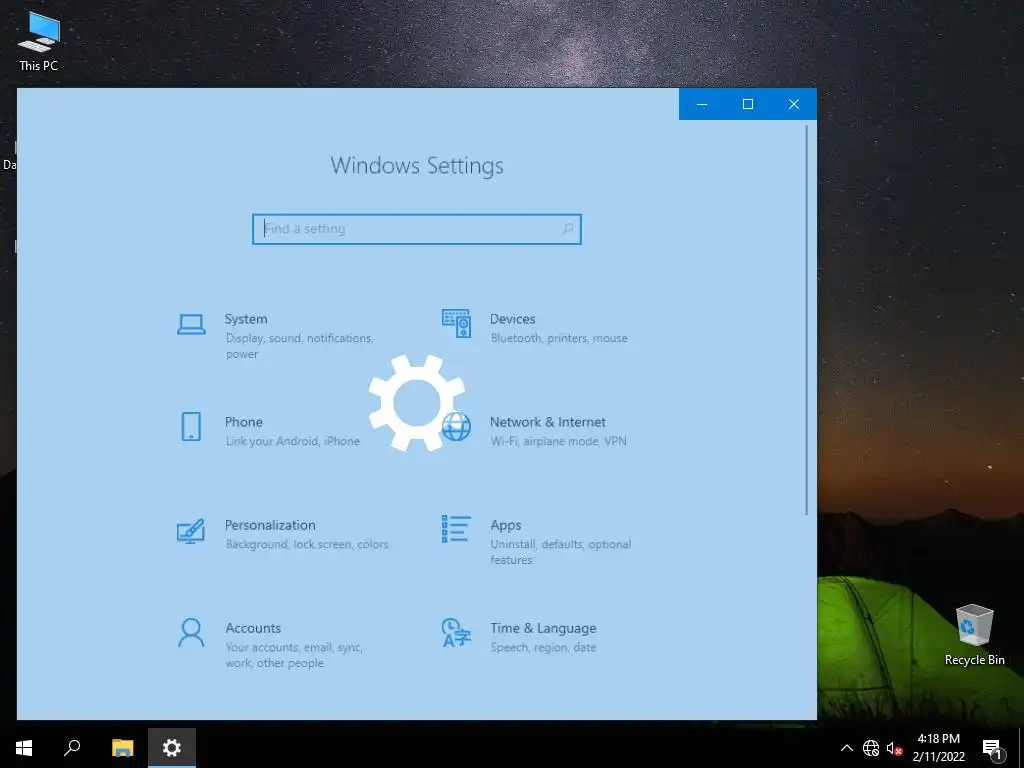Screen dimensions: 1024x768
Task: Click the Settings window vertical scrollbar
Action: pyautogui.click(x=807, y=320)
